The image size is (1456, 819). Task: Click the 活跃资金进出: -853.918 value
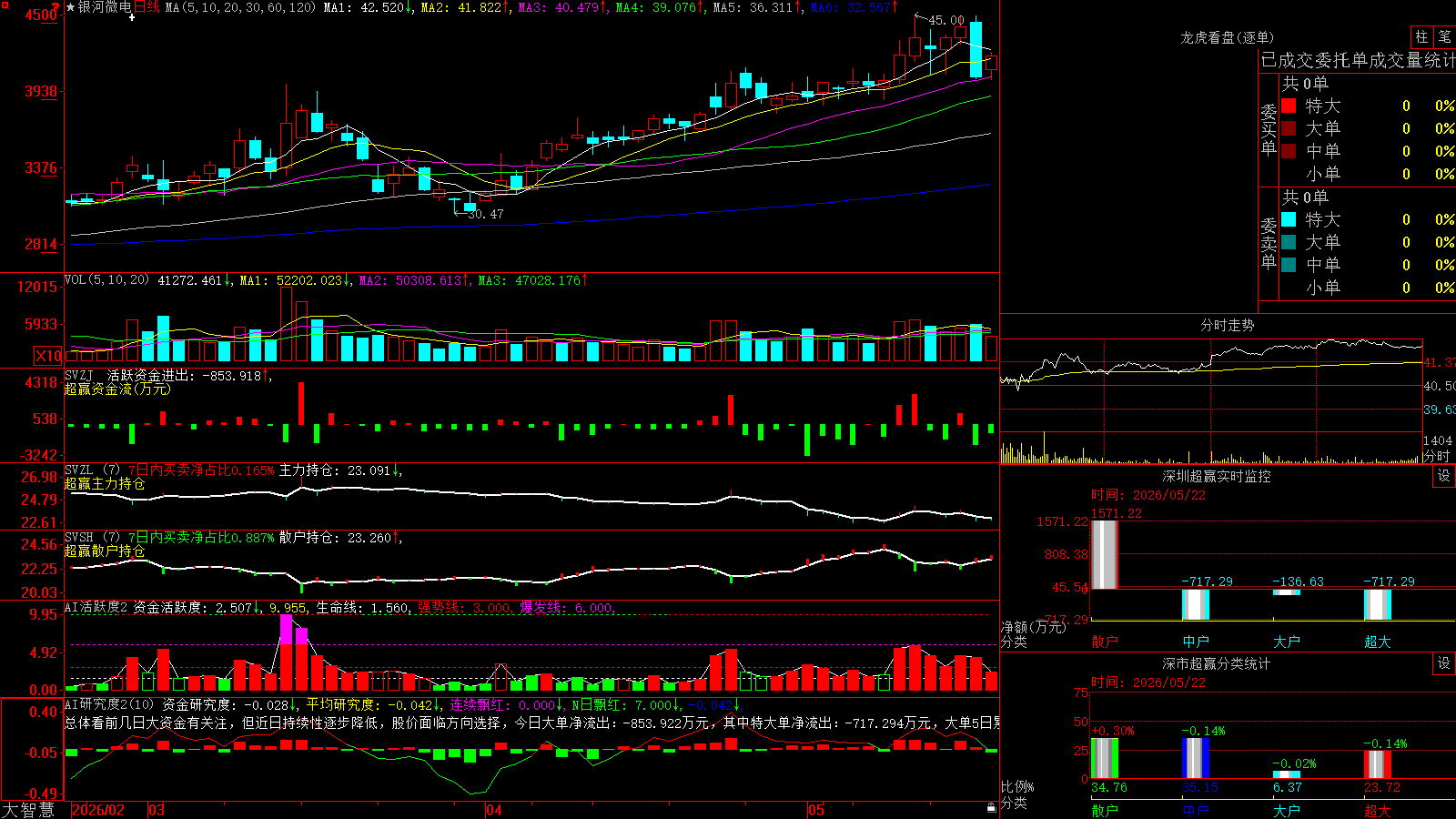click(x=184, y=375)
